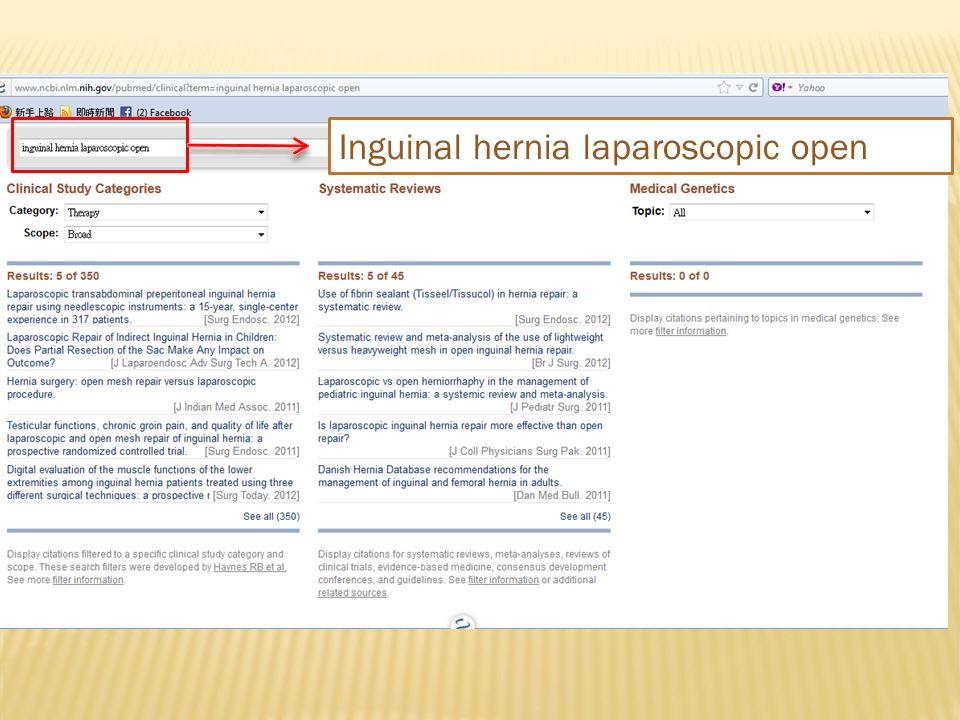Click the Clinical Study Categories heading
Image resolution: width=960 pixels, height=720 pixels.
point(84,189)
